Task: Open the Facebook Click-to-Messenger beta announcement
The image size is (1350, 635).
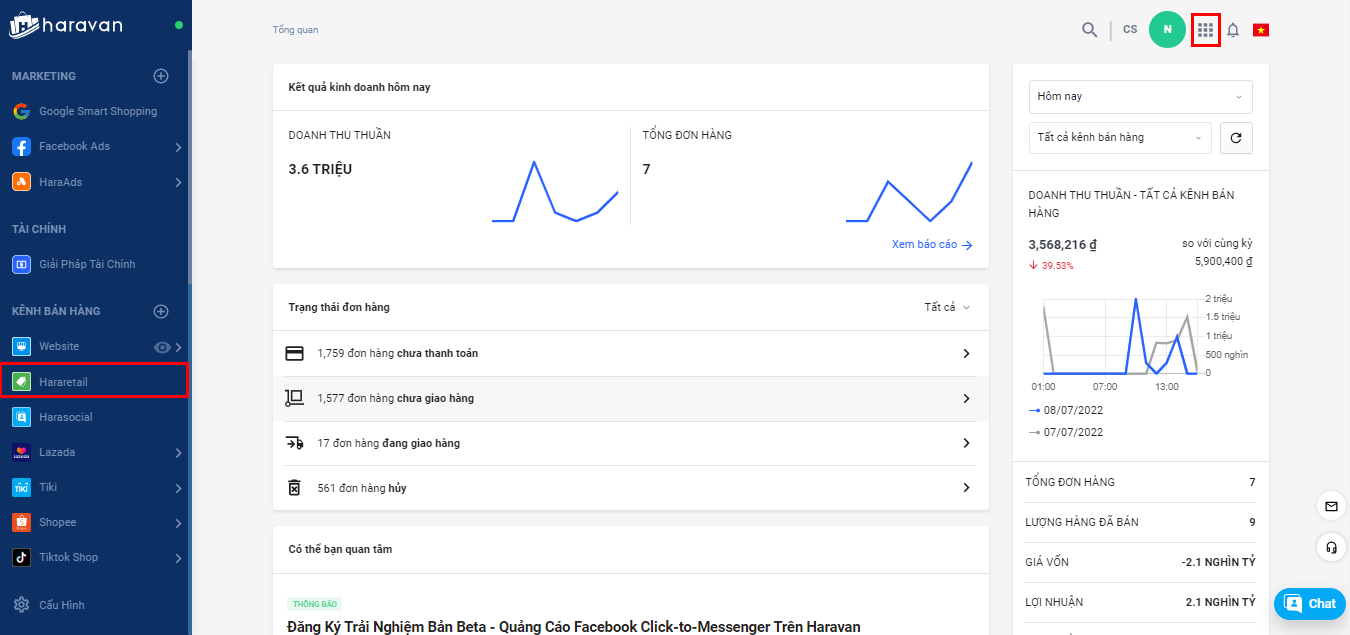Action: coord(574,627)
